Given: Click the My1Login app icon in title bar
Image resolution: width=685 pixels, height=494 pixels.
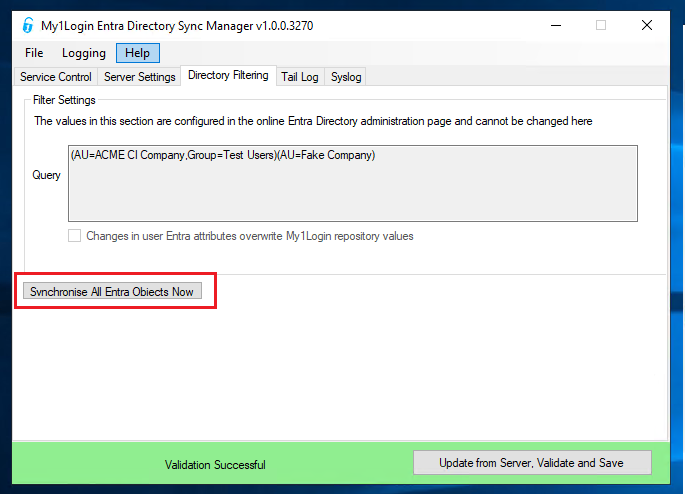Looking at the screenshot, I should pos(28,25).
